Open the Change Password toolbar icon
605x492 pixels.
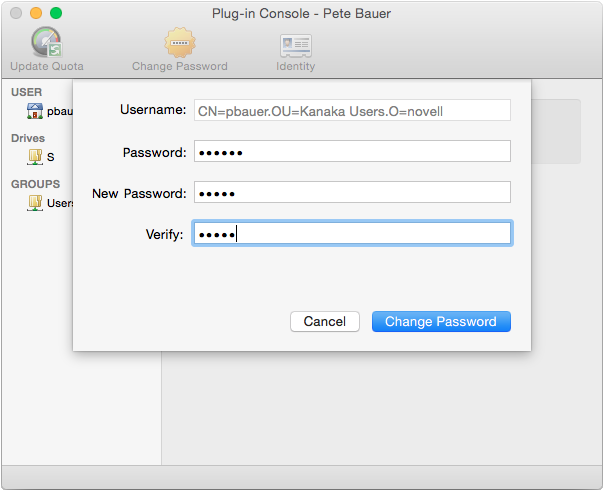180,44
